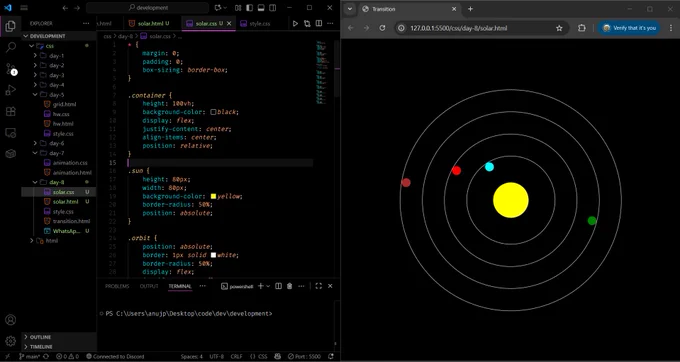Kill the terminal with trash icon
The width and height of the screenshot is (680, 362).
pos(289,286)
